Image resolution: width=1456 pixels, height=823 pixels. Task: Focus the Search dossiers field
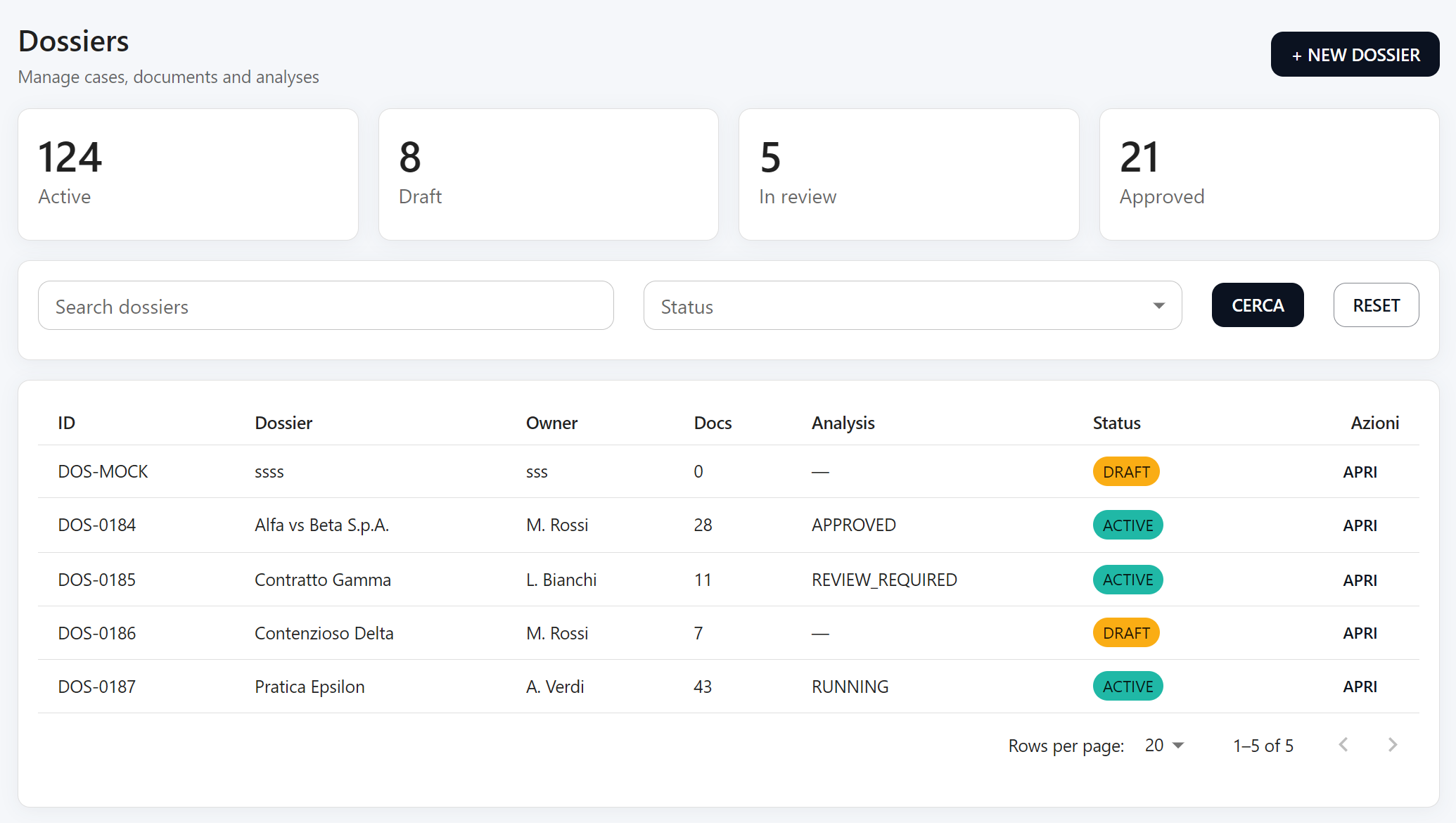326,306
